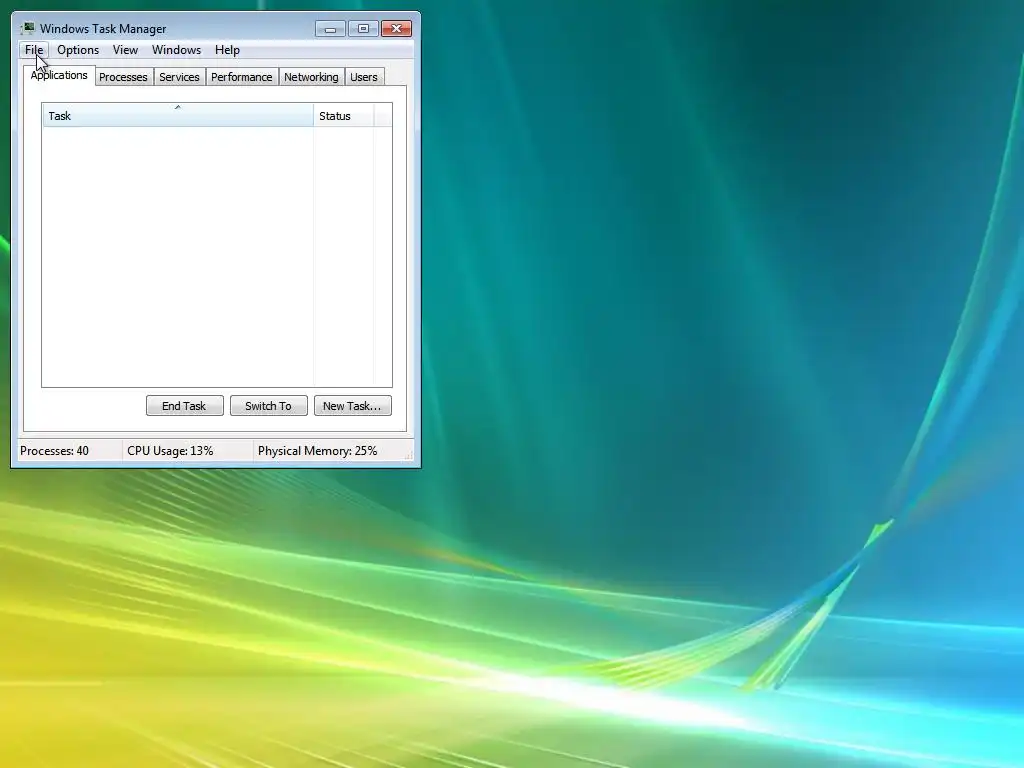
Task: Select the Applications tab
Action: (59, 75)
